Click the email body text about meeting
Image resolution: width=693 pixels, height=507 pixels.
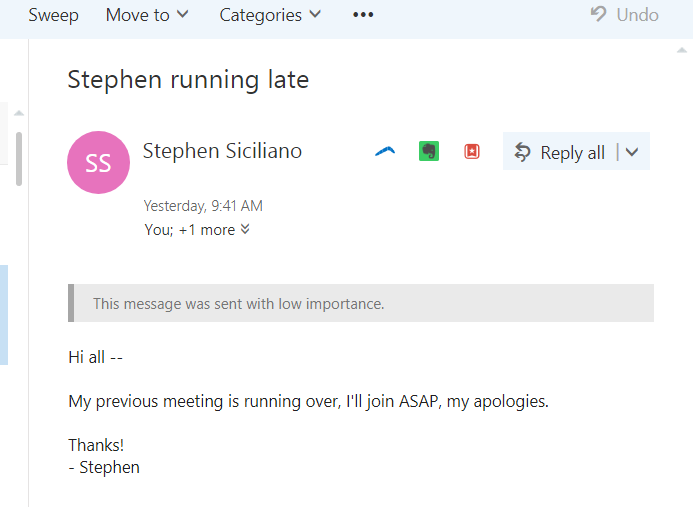[x=308, y=402]
